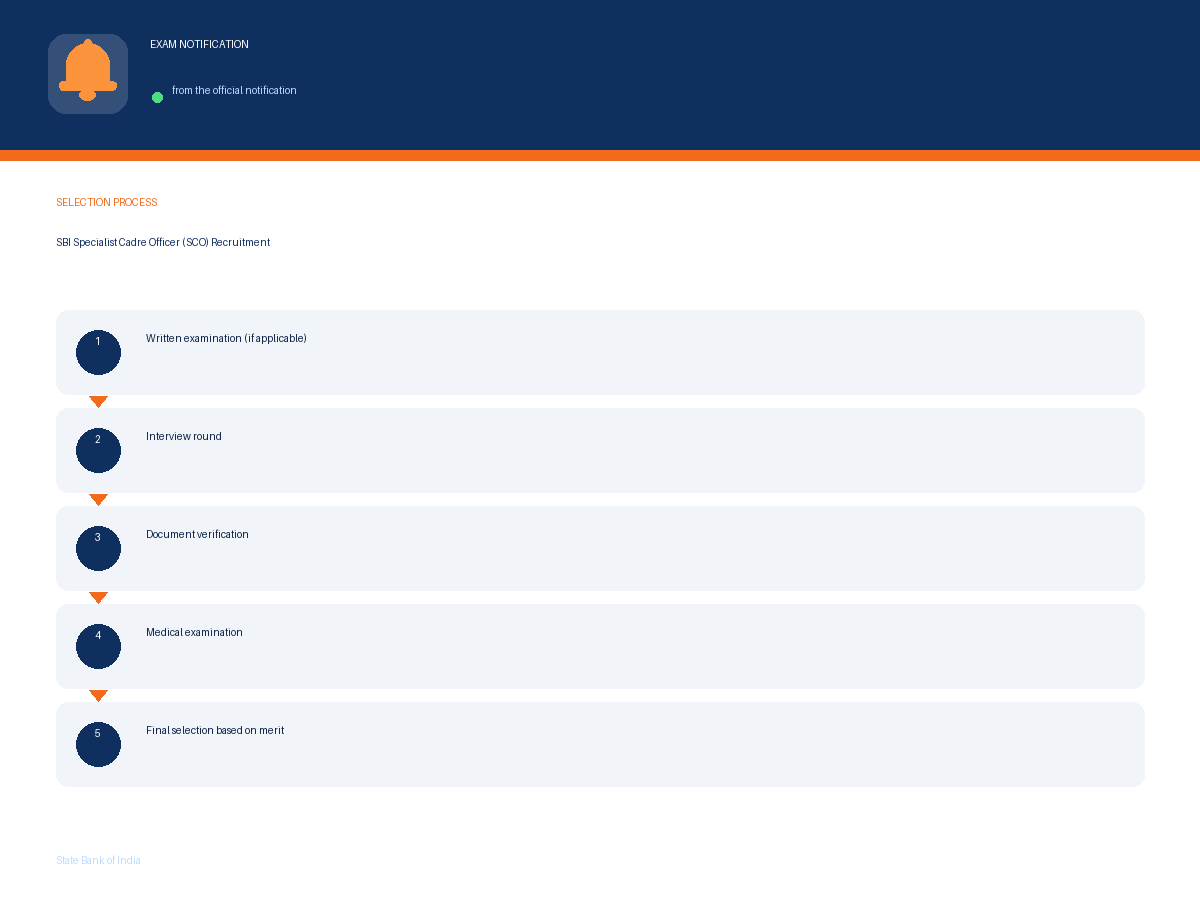
Task: Click the "EXAM NOTIFICATION" header title
Action: 199,44
